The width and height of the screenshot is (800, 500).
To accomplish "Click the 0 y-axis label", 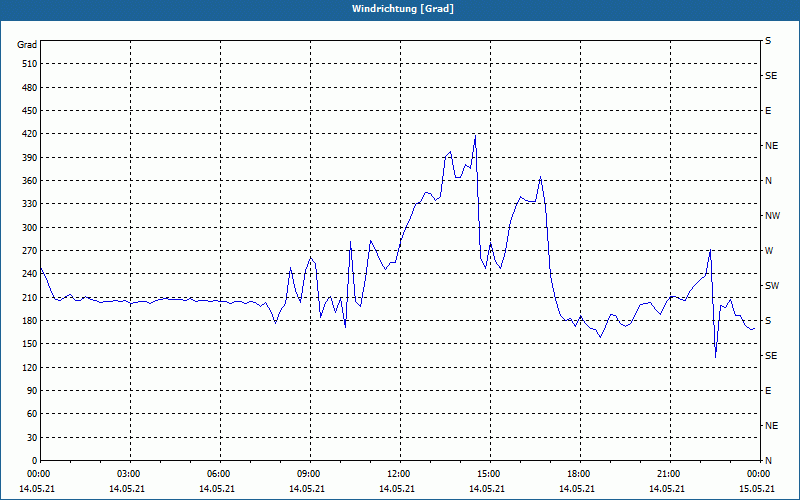I will (35, 461).
